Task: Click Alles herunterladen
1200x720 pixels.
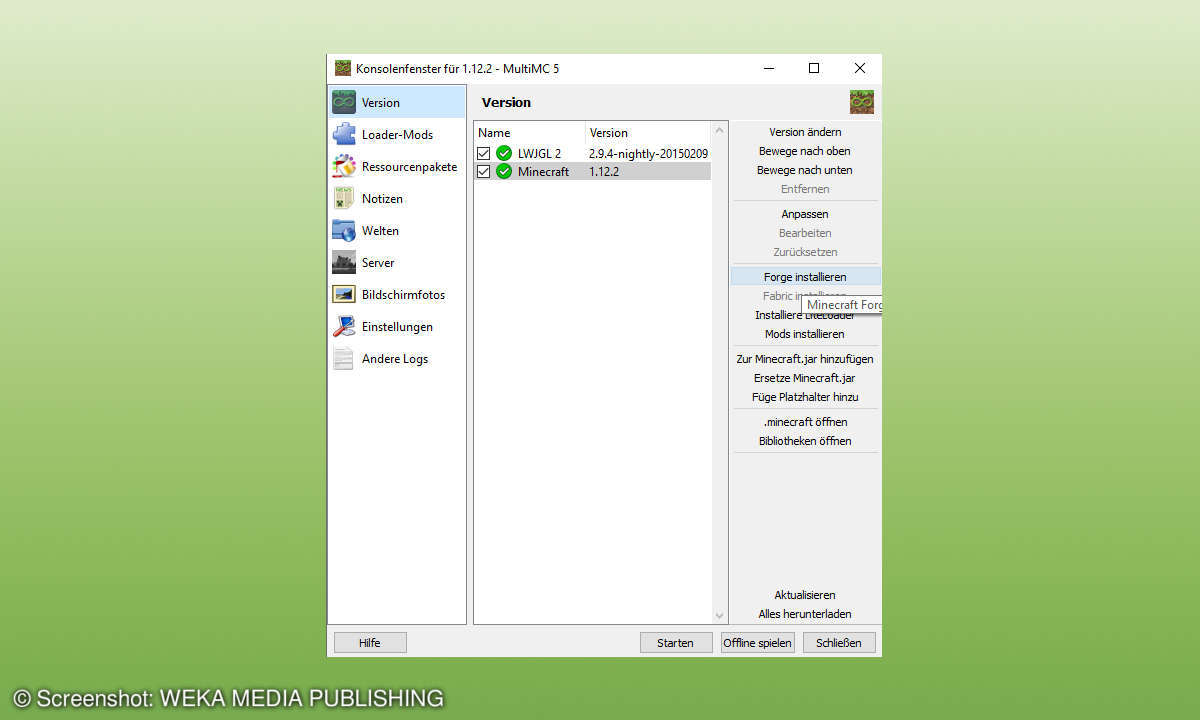Action: (805, 614)
